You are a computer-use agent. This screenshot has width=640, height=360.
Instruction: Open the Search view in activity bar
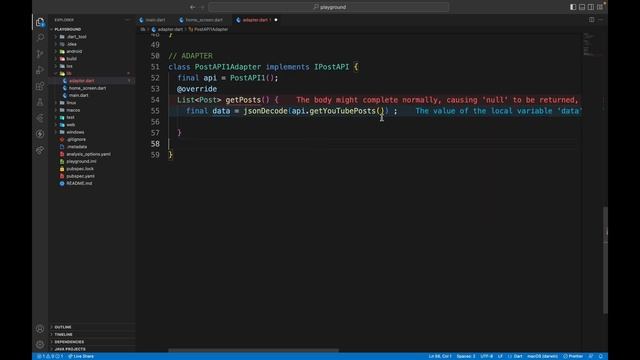pos(40,38)
